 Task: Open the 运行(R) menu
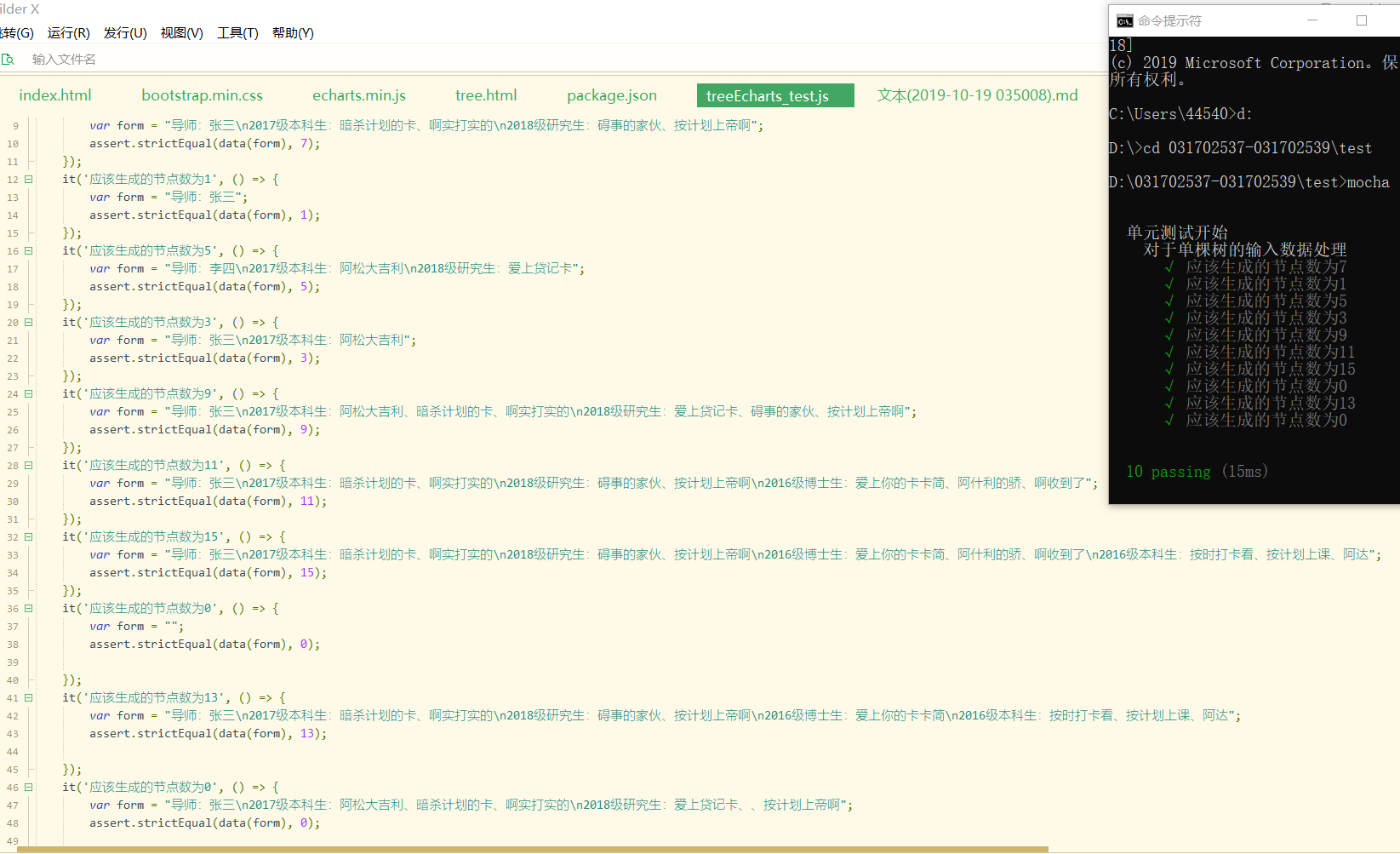pos(69,33)
